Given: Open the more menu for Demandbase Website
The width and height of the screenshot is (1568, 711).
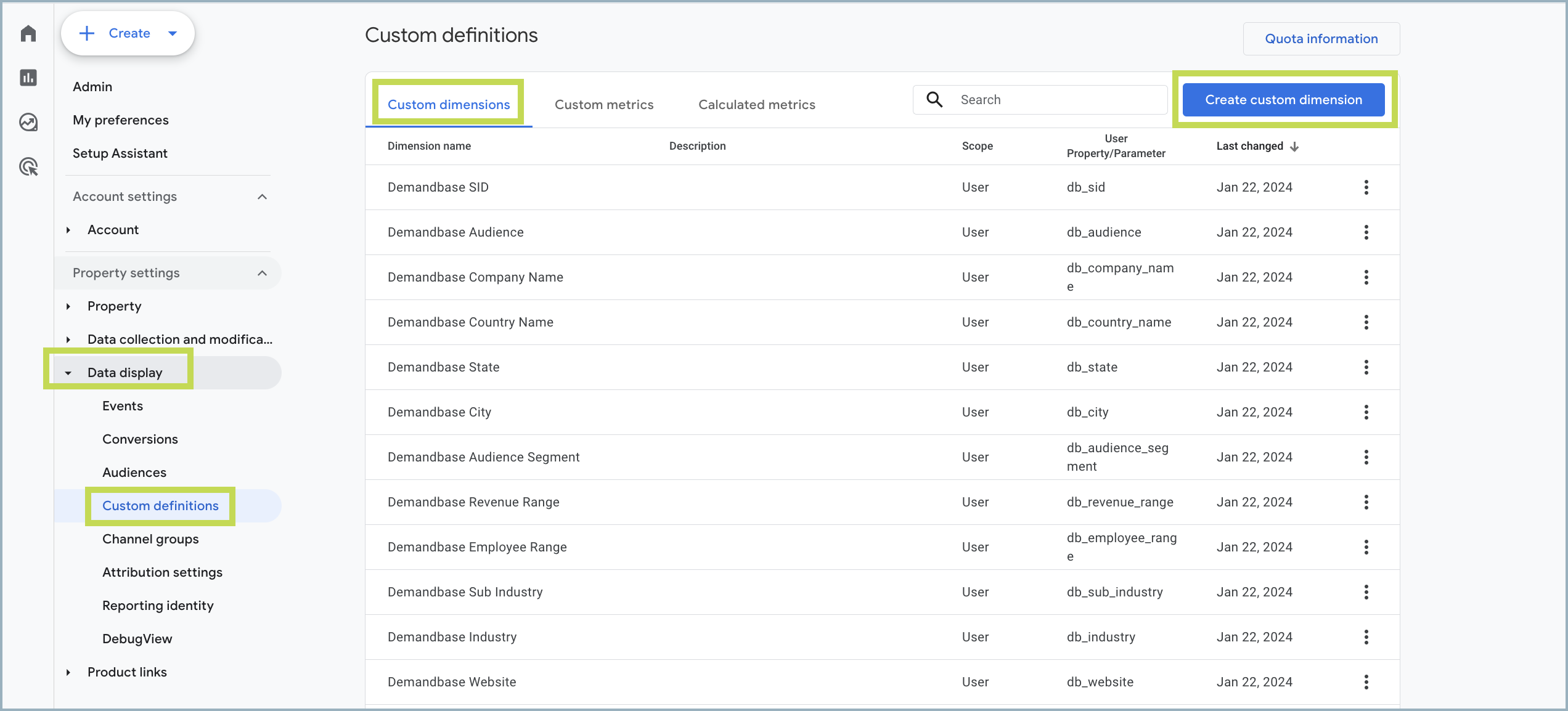Looking at the screenshot, I should pos(1366,682).
